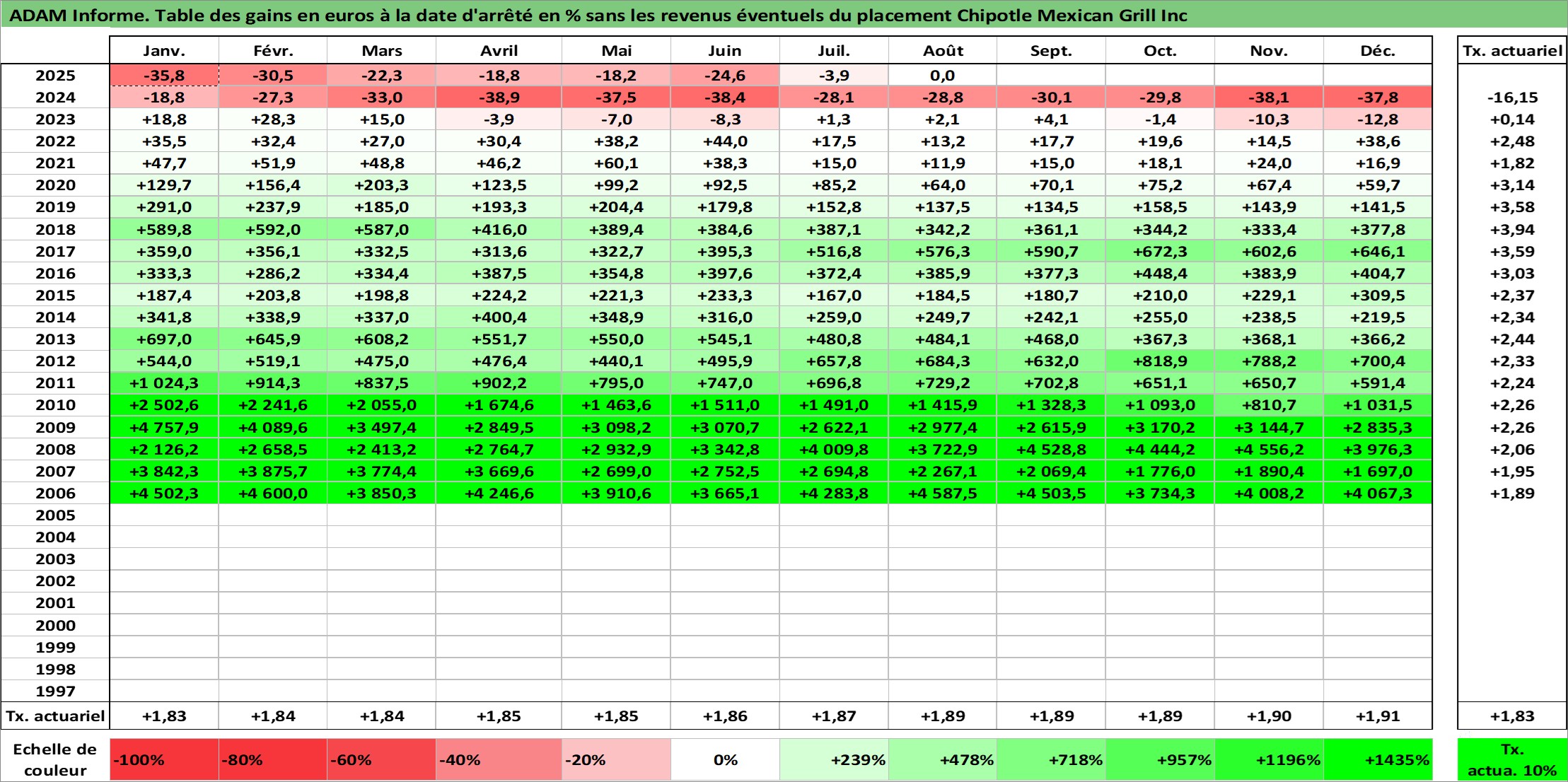1568x782 pixels.
Task: Select the +239% pale green swatch
Action: tap(834, 760)
